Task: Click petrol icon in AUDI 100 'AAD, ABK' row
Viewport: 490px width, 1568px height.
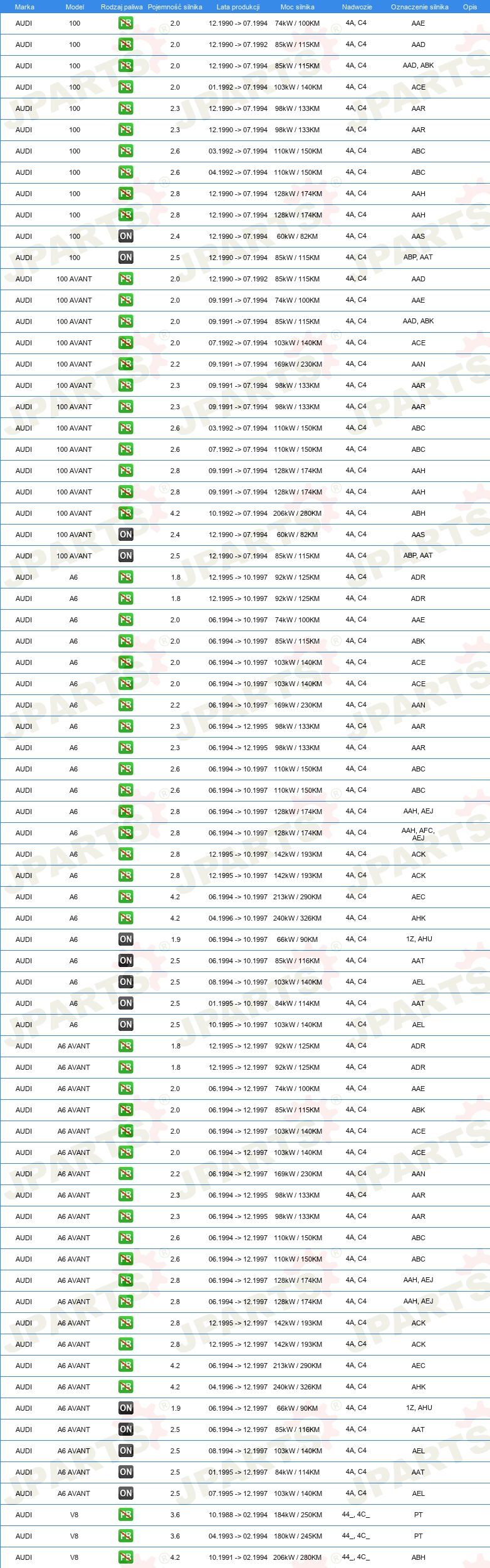Action: (x=125, y=66)
